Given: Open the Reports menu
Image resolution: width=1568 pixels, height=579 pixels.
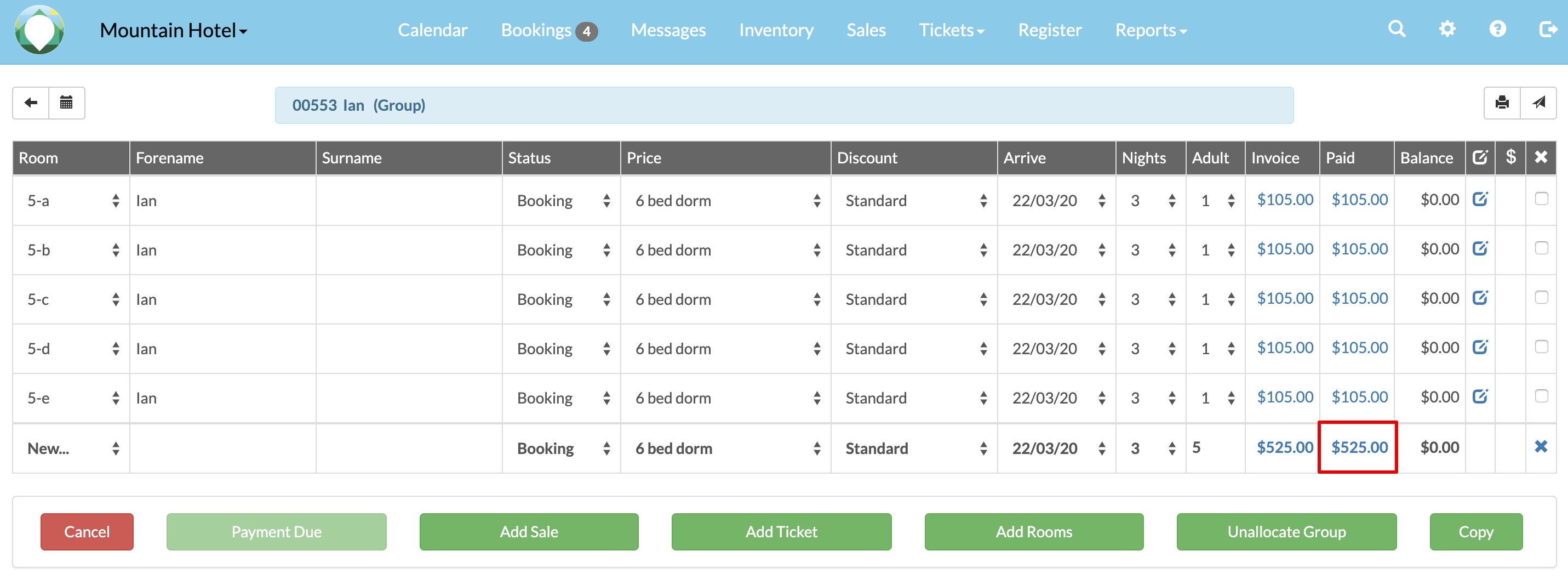Looking at the screenshot, I should tap(1151, 31).
